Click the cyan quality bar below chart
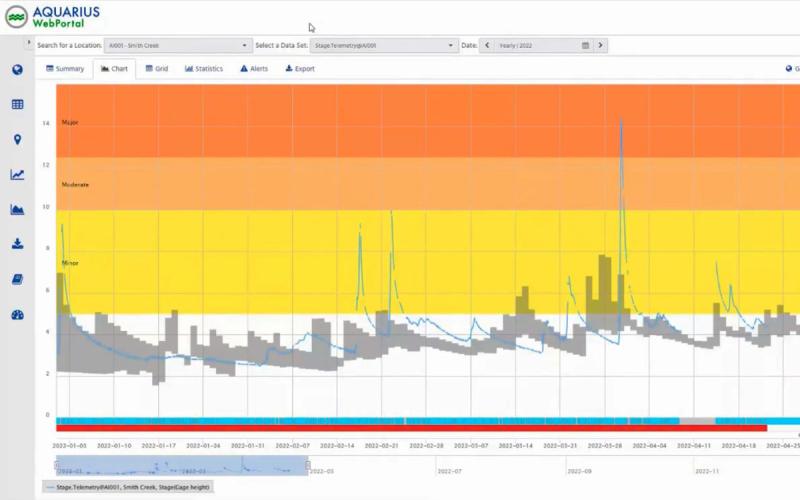The image size is (800, 500). (x=367, y=421)
